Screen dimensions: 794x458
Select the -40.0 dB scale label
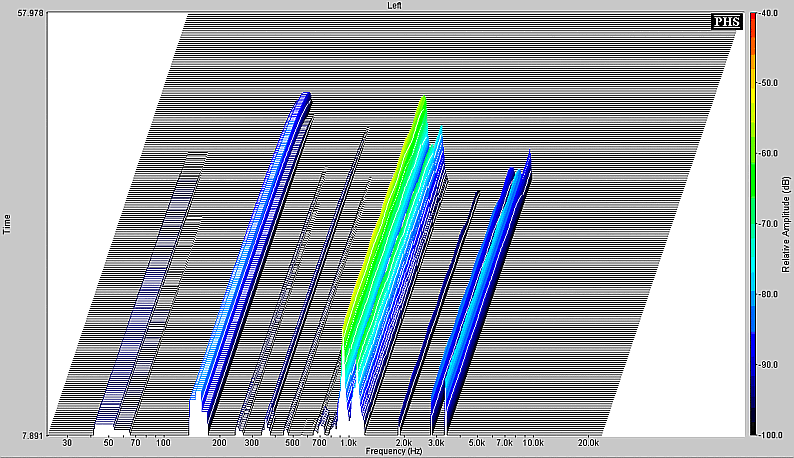[770, 13]
